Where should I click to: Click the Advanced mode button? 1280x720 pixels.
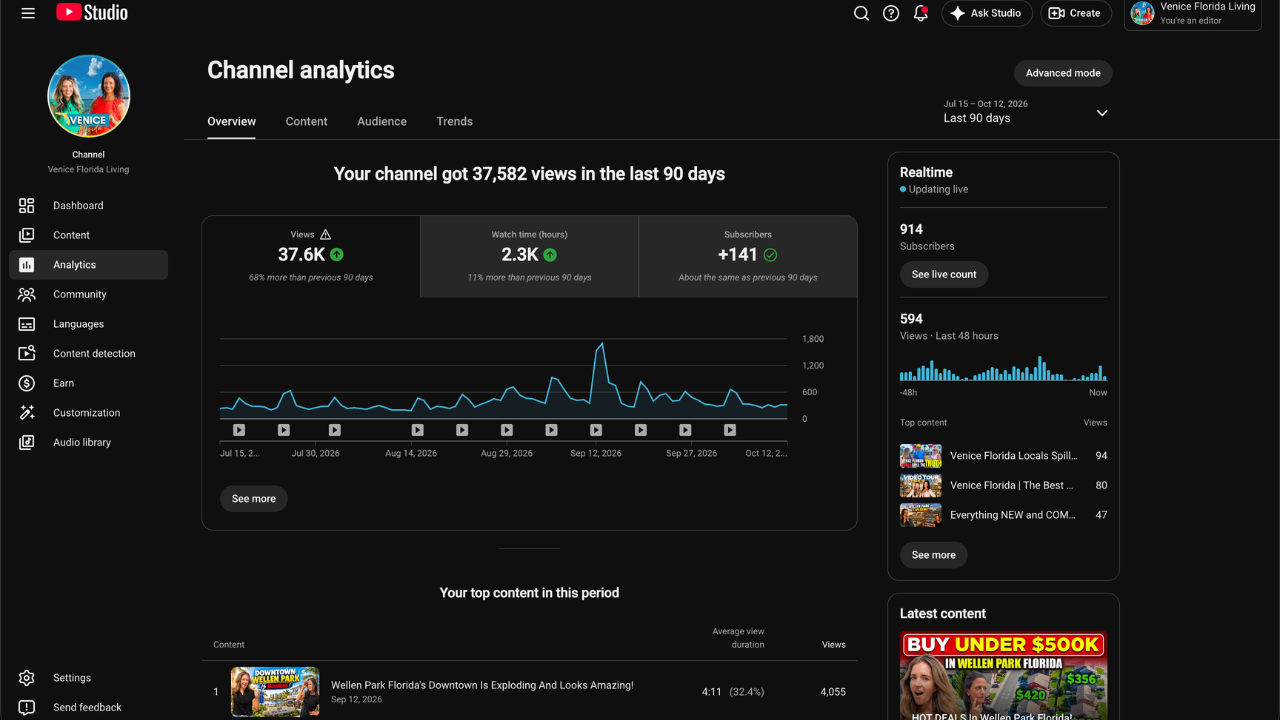pos(1063,73)
